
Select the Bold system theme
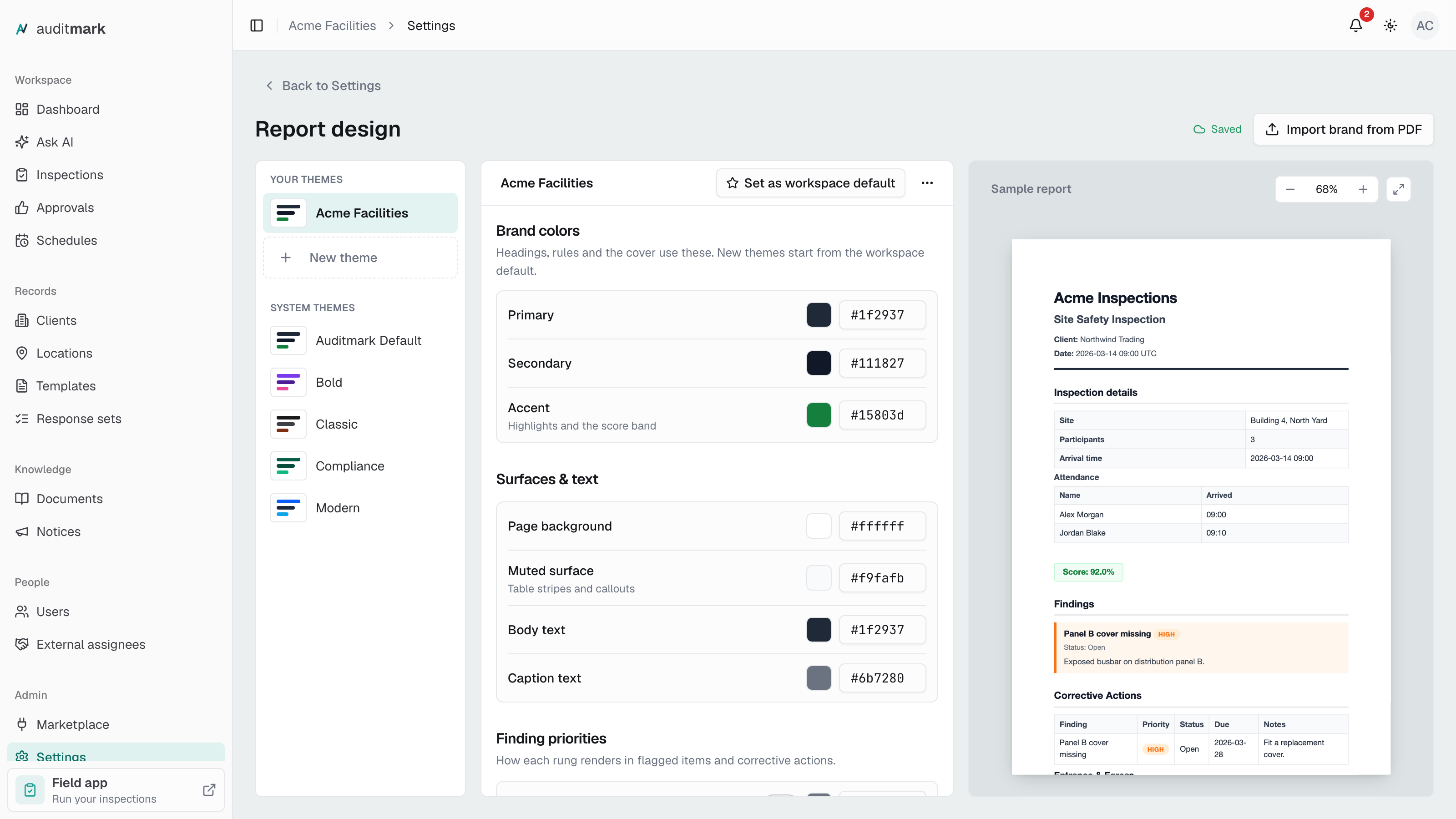point(360,382)
